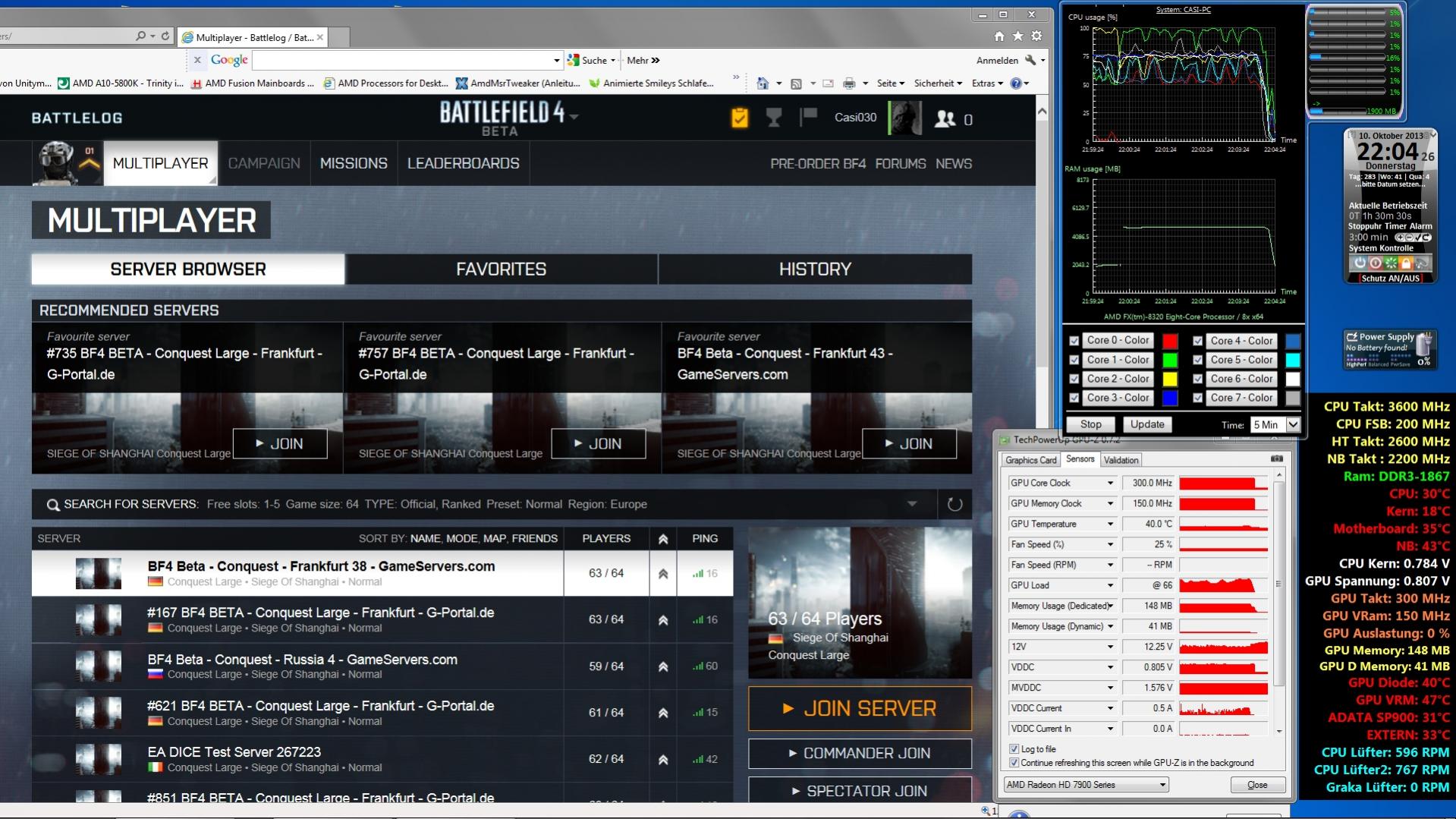
Task: Click the red Core 0 color swatch
Action: click(x=1170, y=341)
